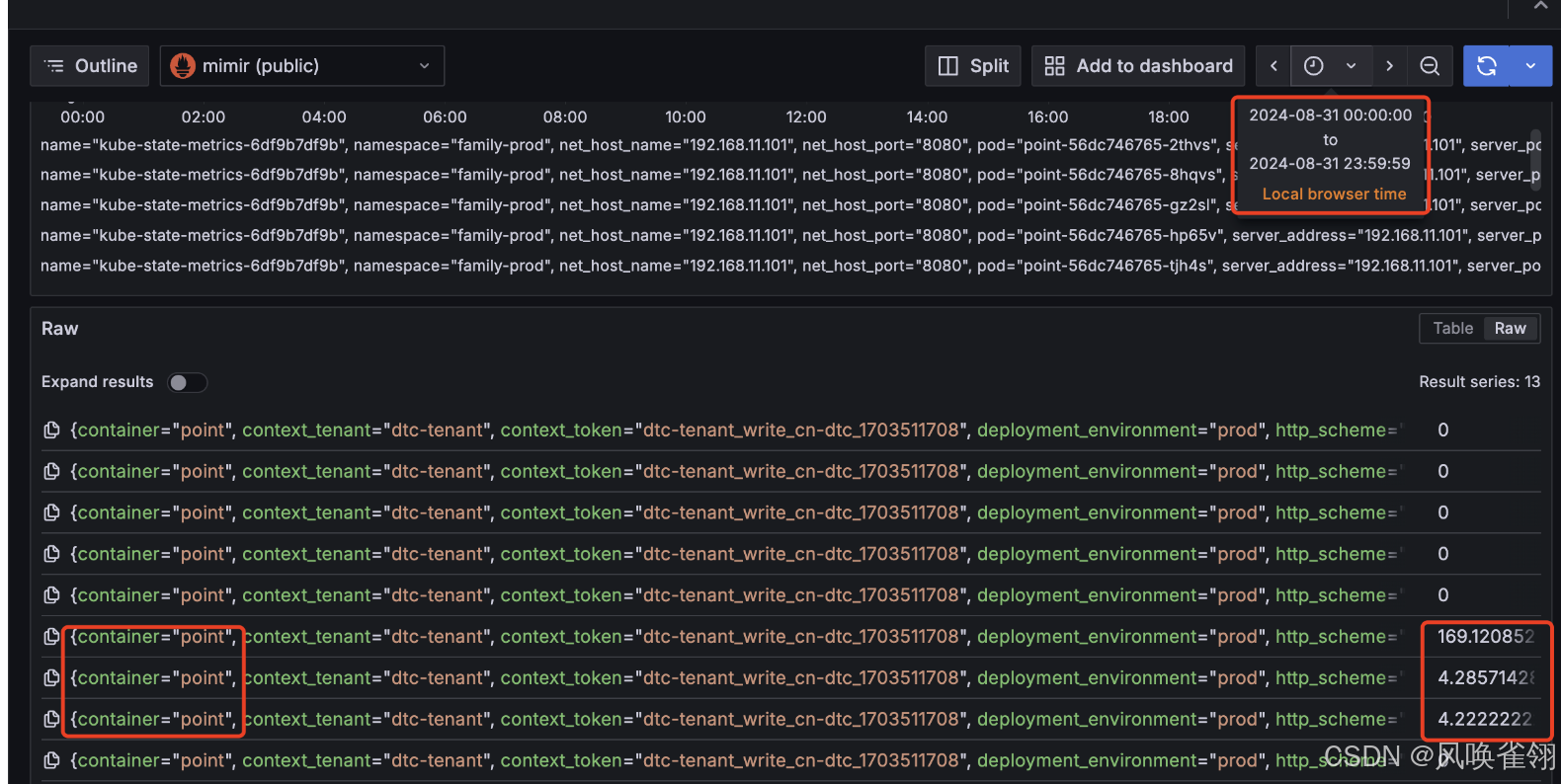Zoom out the time range
Image resolution: width=1561 pixels, height=784 pixels.
point(1430,66)
